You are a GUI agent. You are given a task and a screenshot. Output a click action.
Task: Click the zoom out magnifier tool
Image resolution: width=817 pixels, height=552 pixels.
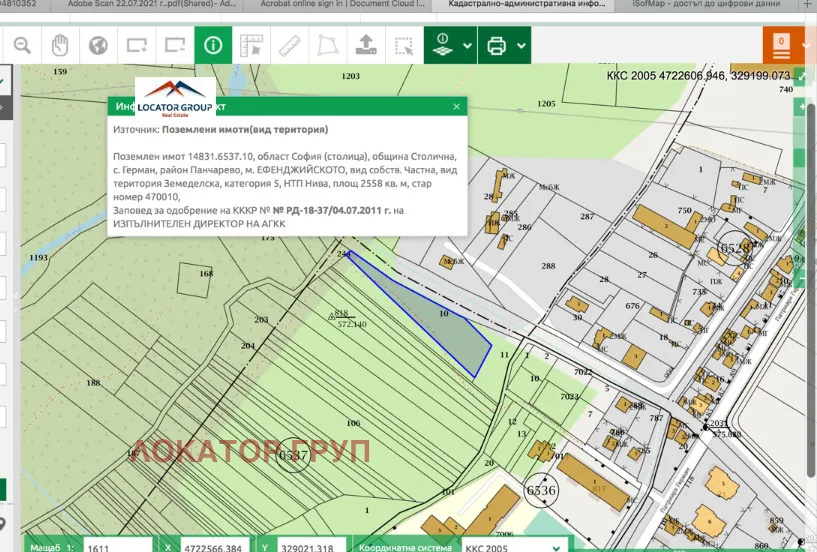point(22,45)
